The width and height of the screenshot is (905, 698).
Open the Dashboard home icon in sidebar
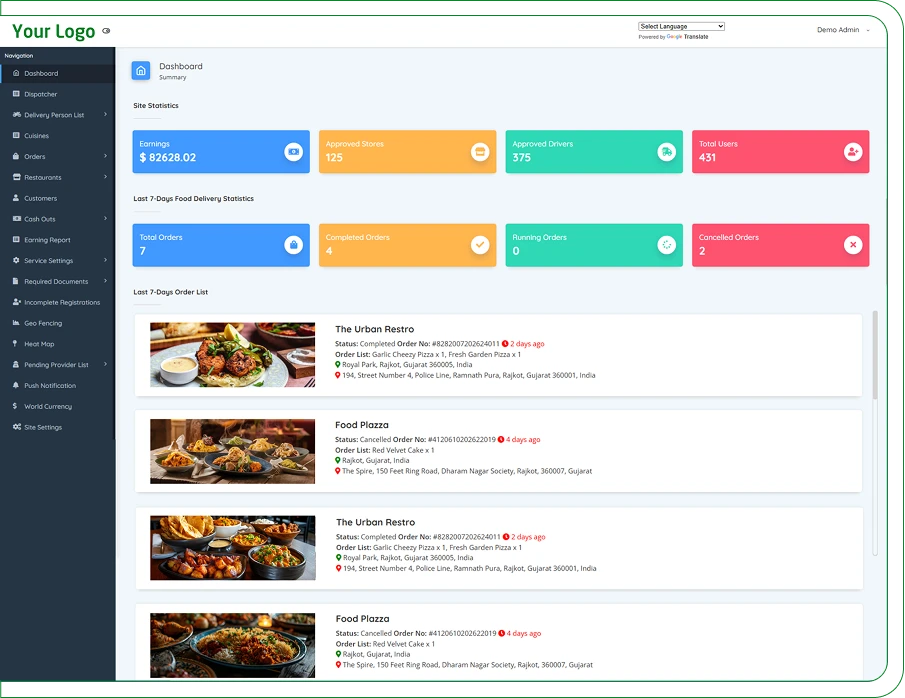point(16,73)
